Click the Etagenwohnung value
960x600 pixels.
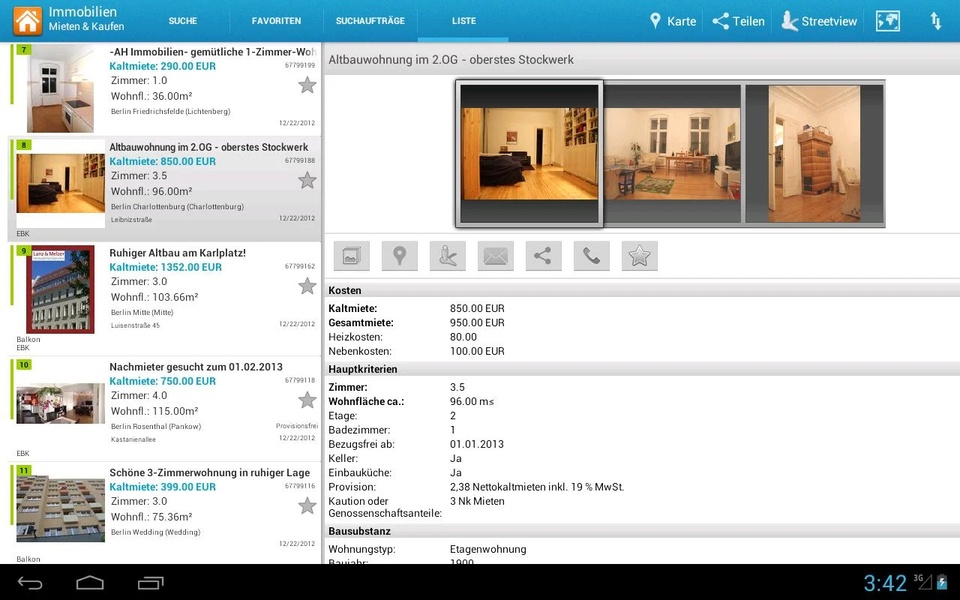[x=488, y=549]
